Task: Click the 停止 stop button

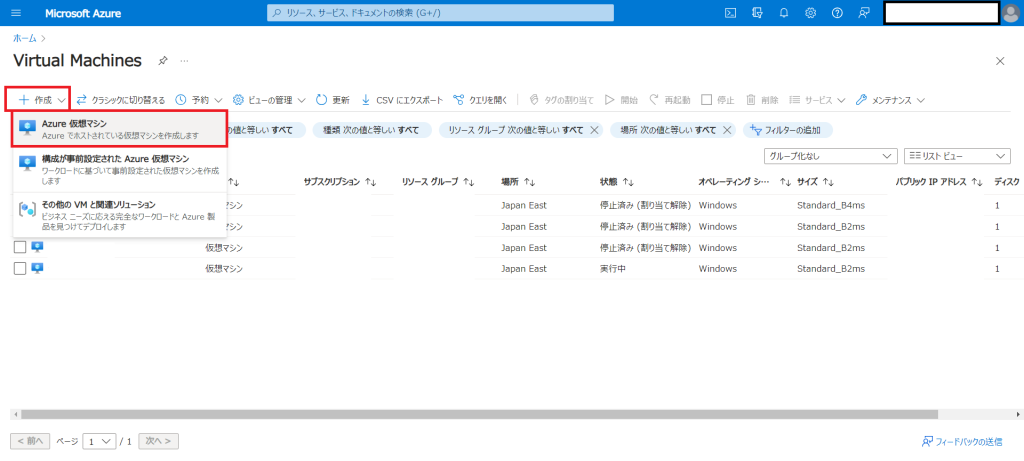Action: [718, 100]
